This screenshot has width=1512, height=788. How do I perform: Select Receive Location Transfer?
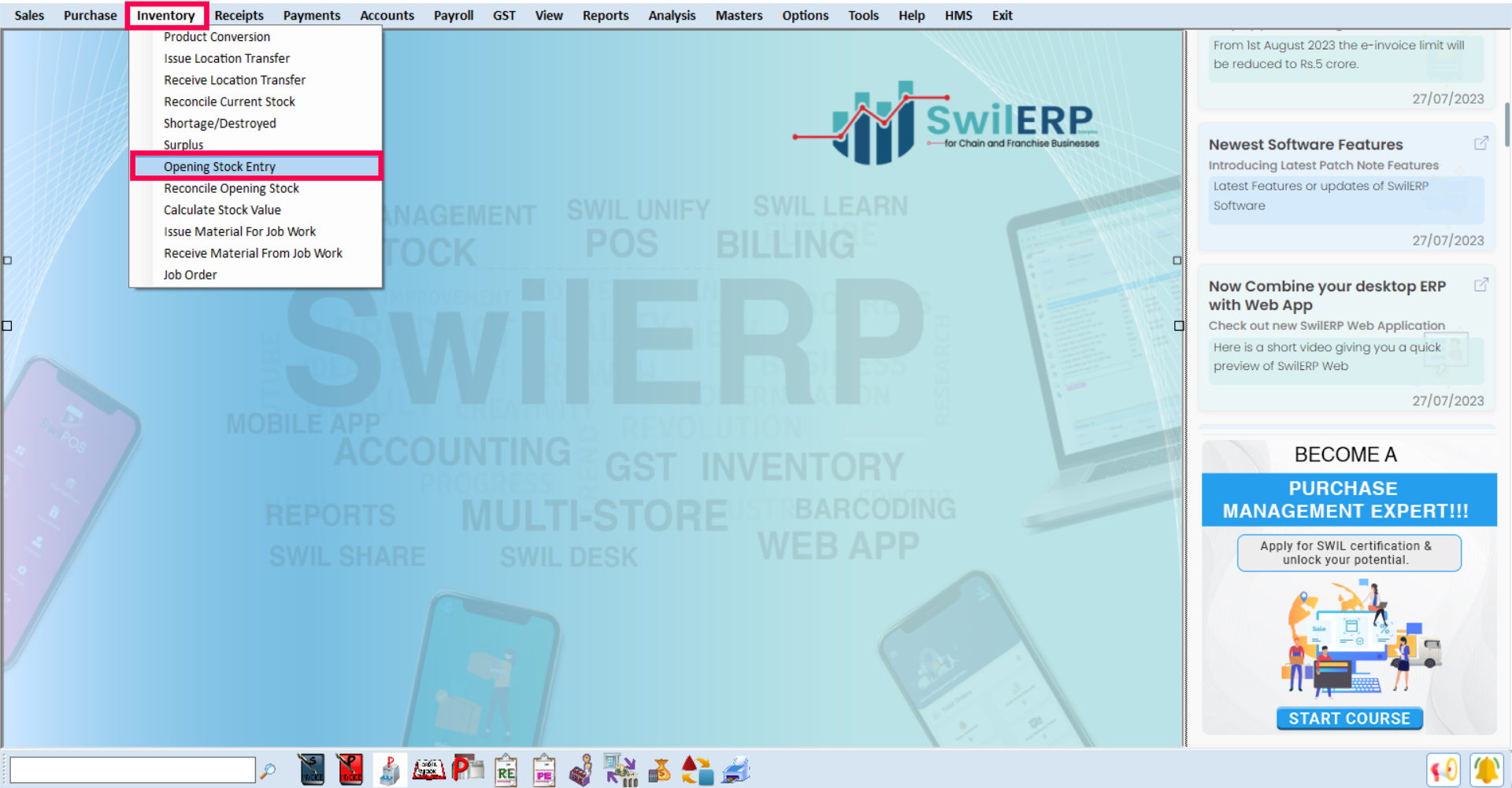click(x=256, y=80)
